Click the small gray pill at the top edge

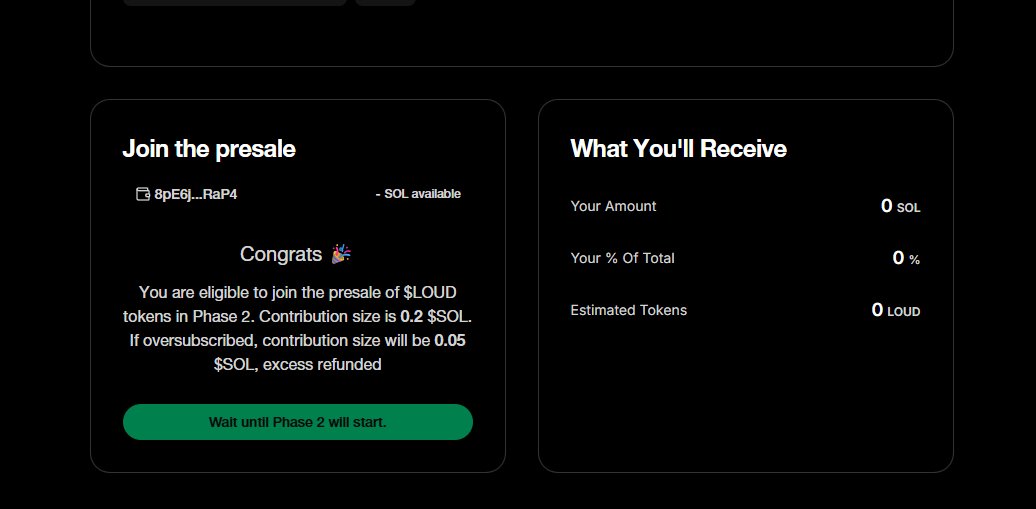tap(385, 3)
